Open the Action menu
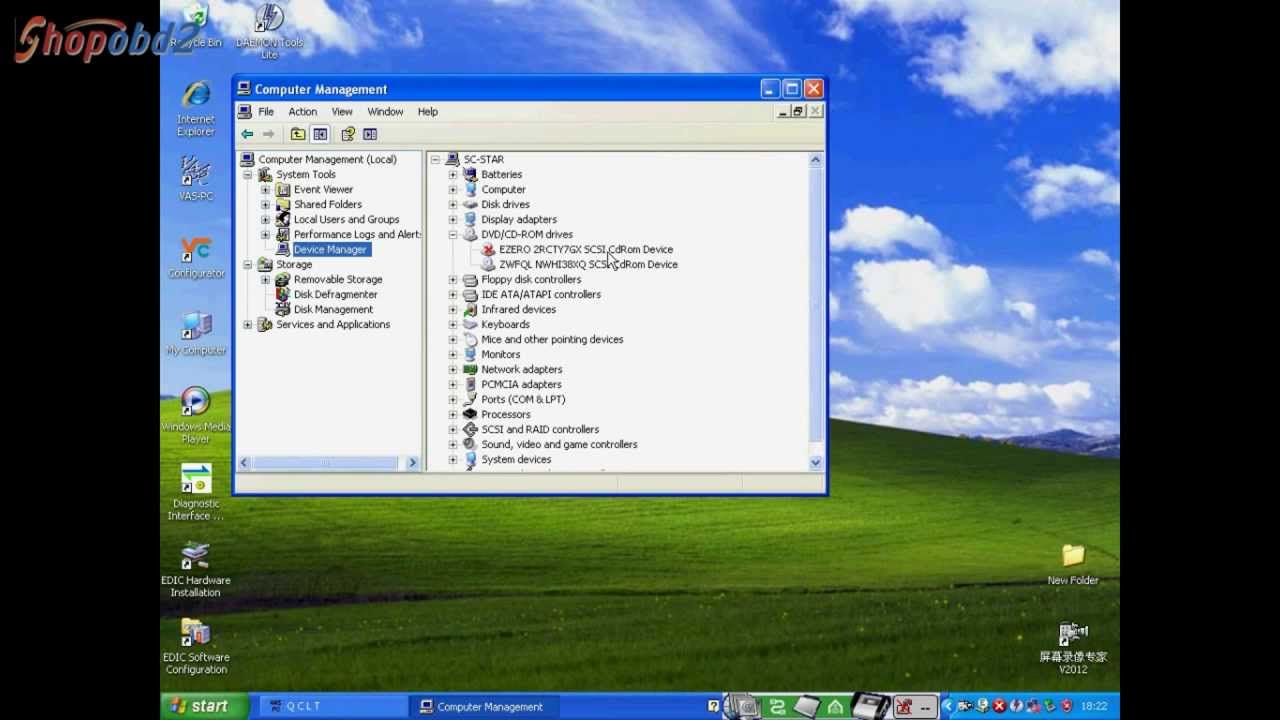The image size is (1280, 720). point(302,112)
